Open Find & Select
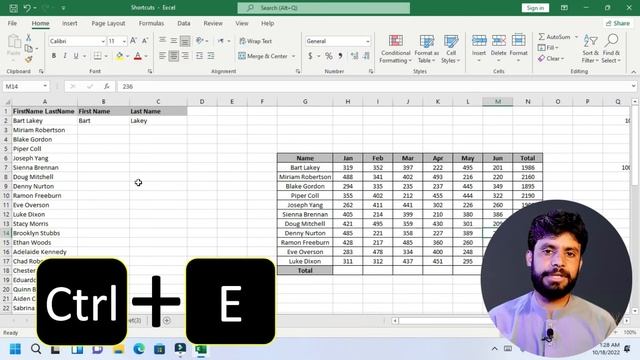 pyautogui.click(x=611, y=49)
